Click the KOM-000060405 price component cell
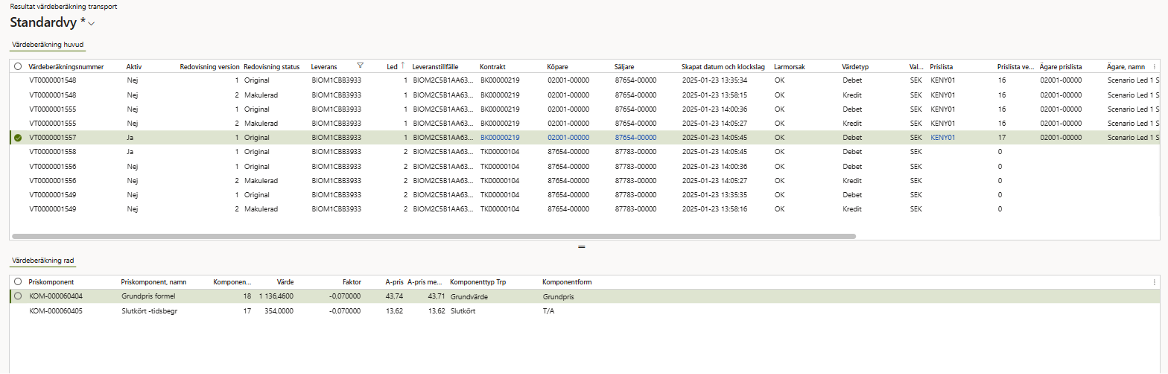 click(56, 311)
